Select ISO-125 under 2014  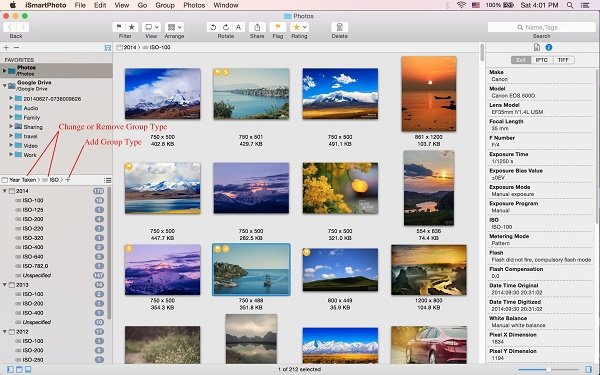[33, 210]
